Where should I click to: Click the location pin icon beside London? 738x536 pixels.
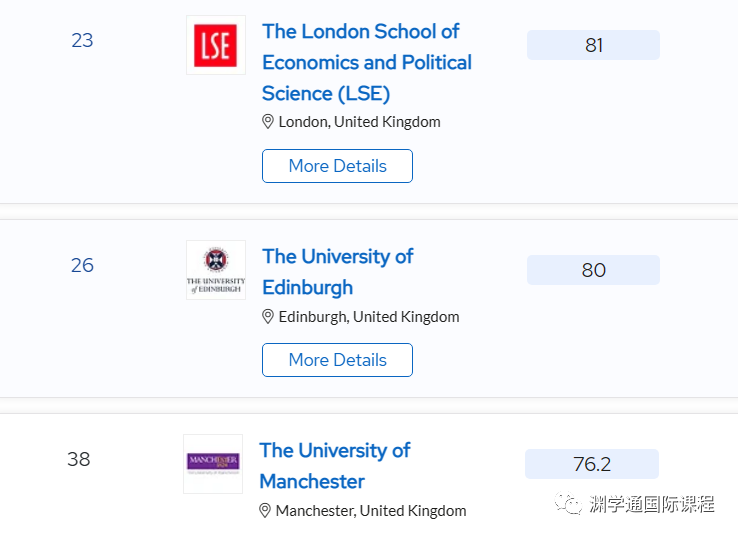268,122
